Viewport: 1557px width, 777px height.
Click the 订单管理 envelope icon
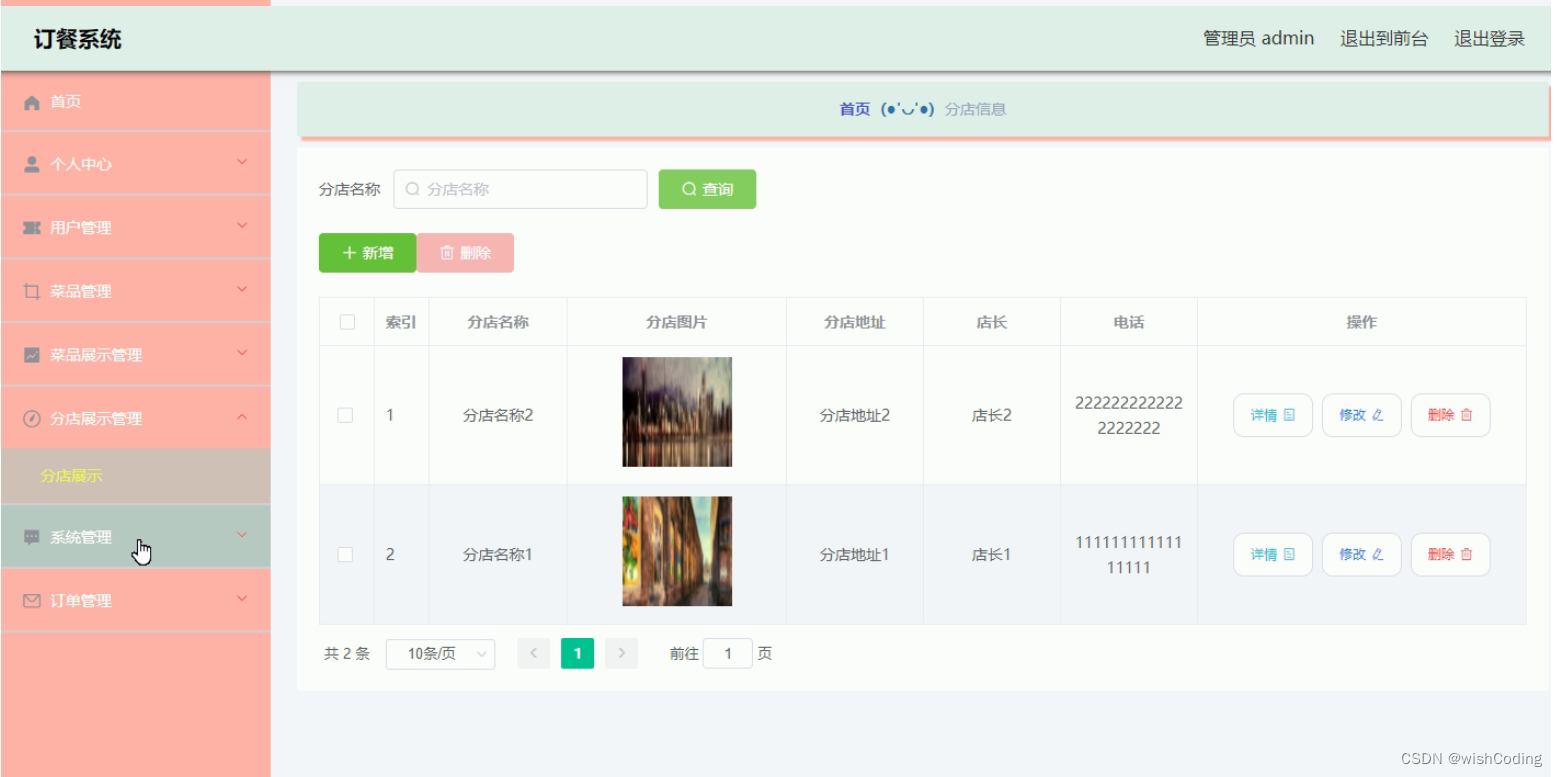tap(31, 599)
